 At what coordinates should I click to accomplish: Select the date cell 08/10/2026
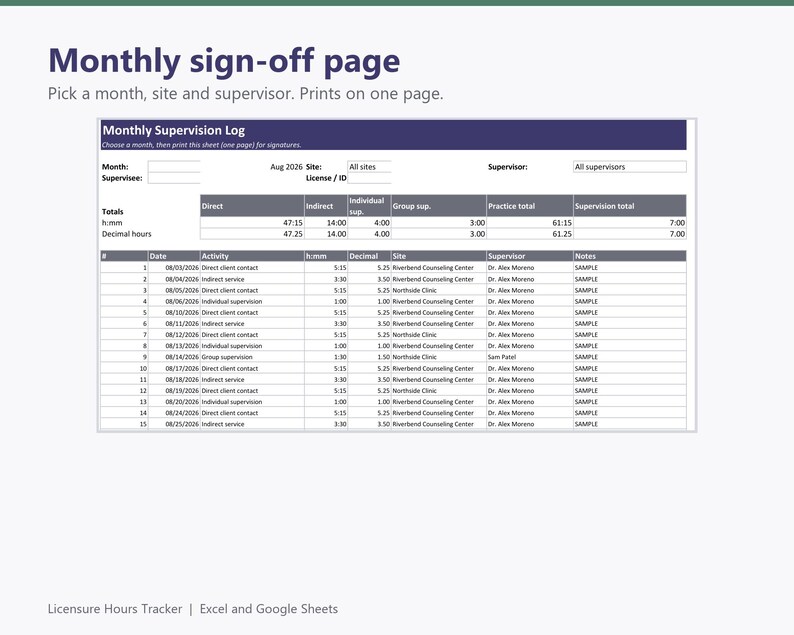(x=174, y=312)
